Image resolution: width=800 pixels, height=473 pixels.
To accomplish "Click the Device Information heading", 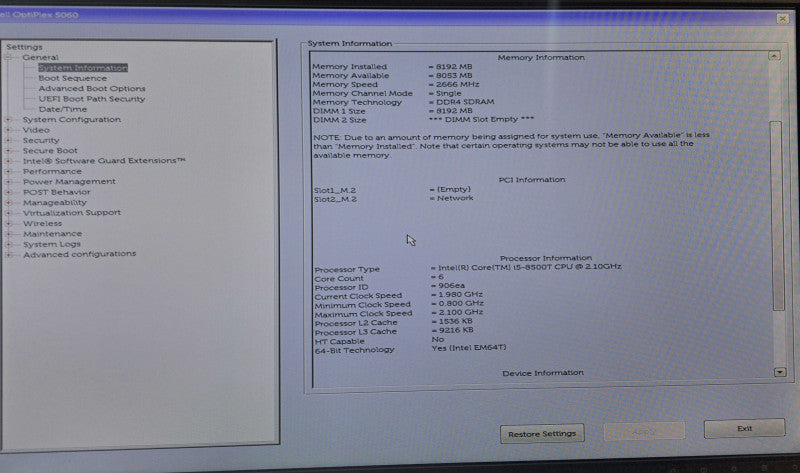I will [543, 373].
